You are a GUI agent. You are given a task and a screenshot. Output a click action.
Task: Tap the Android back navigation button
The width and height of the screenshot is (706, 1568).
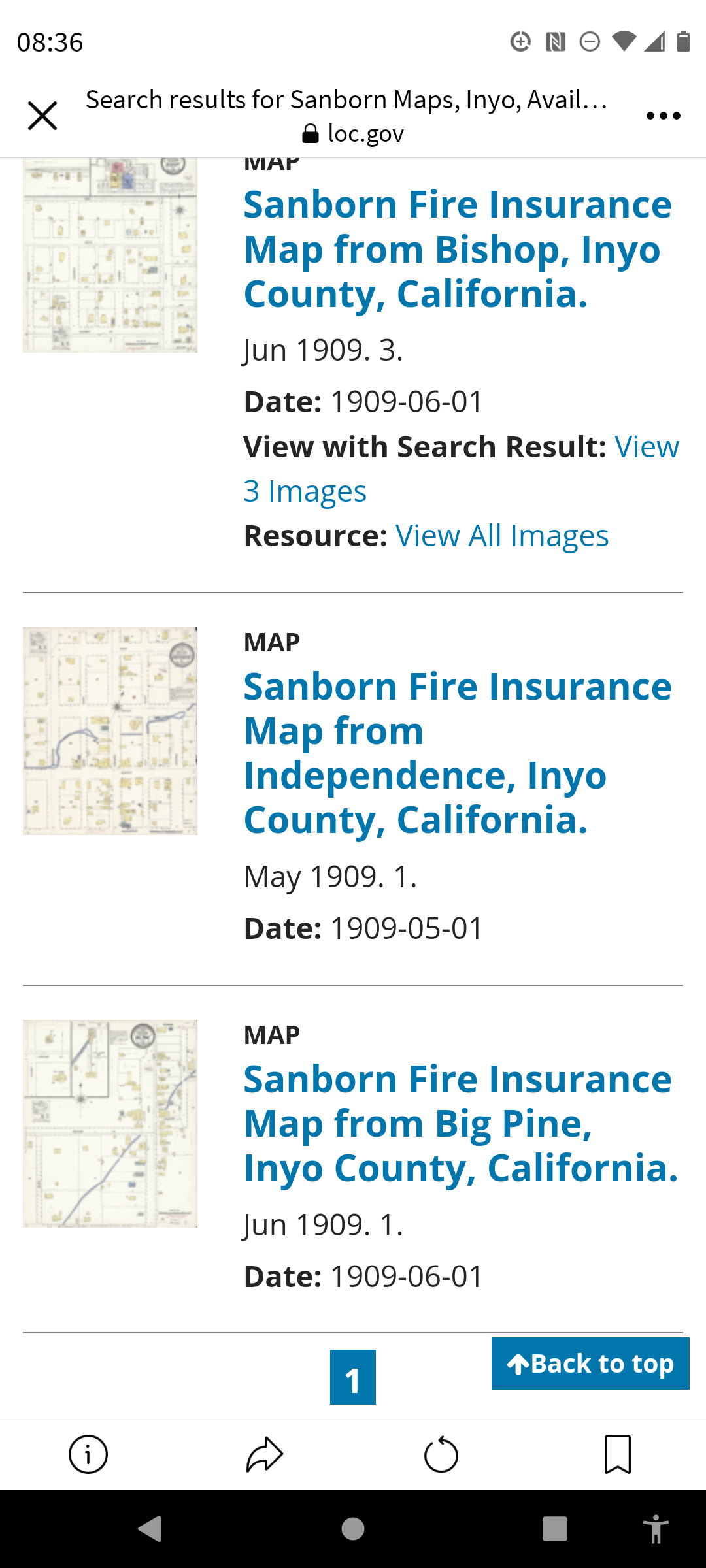click(150, 1529)
